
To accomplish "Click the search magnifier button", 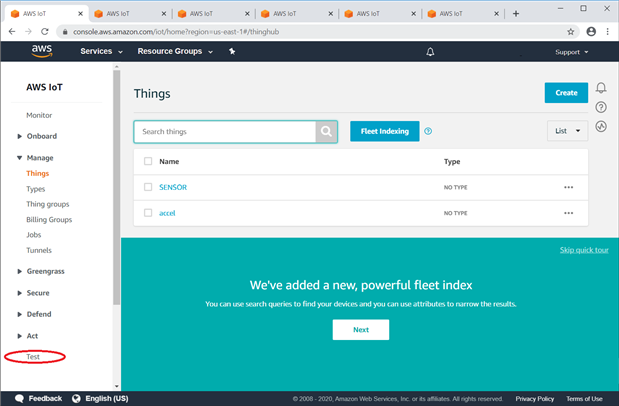I will click(326, 132).
